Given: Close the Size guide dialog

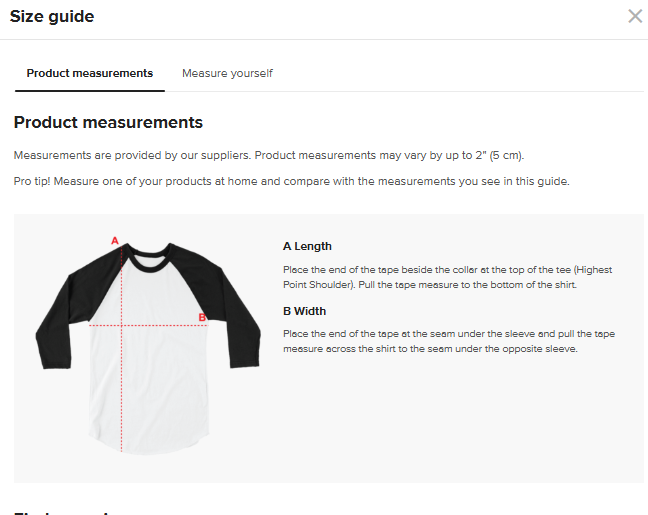Looking at the screenshot, I should click(x=635, y=16).
